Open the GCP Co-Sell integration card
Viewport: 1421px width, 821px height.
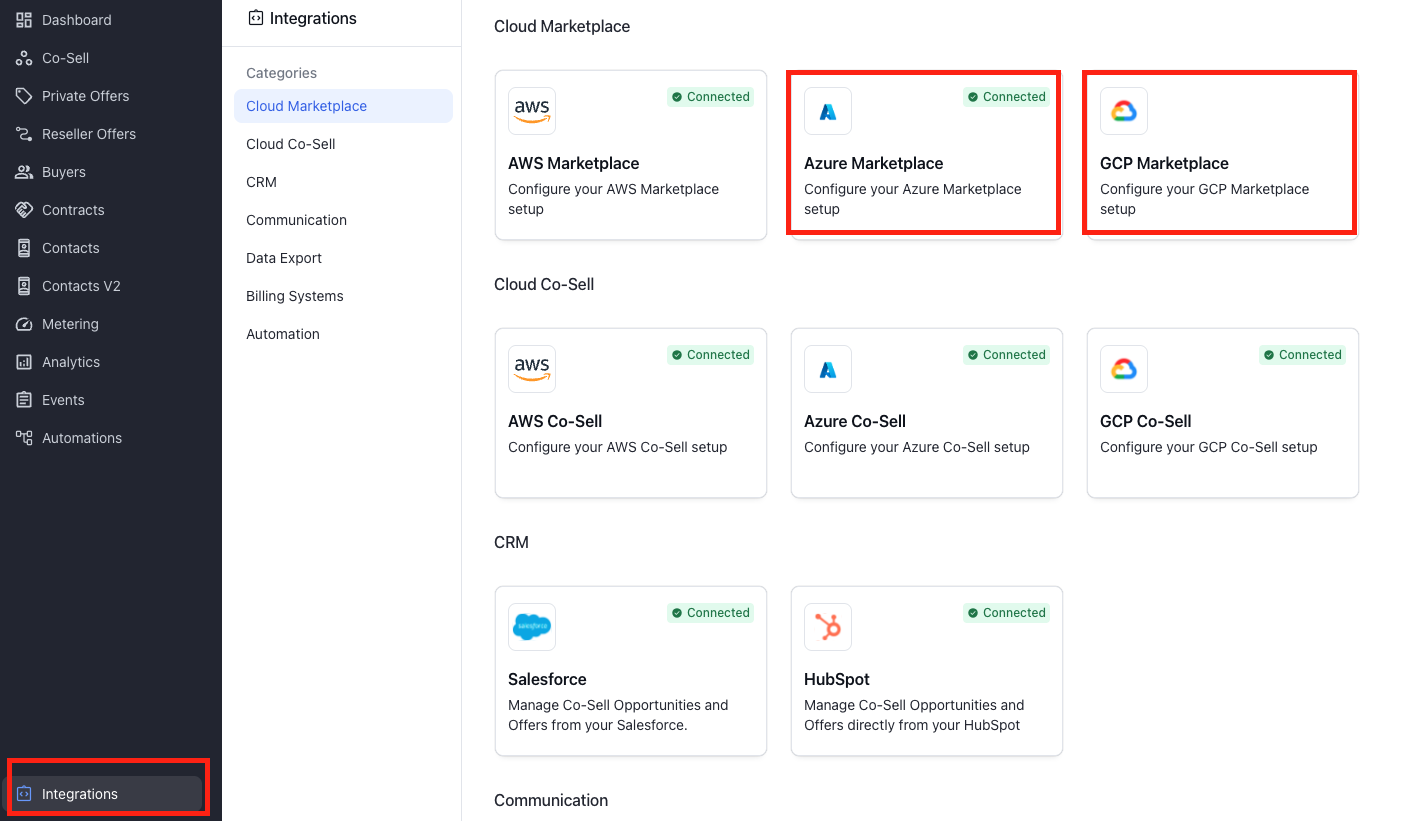click(x=1223, y=413)
